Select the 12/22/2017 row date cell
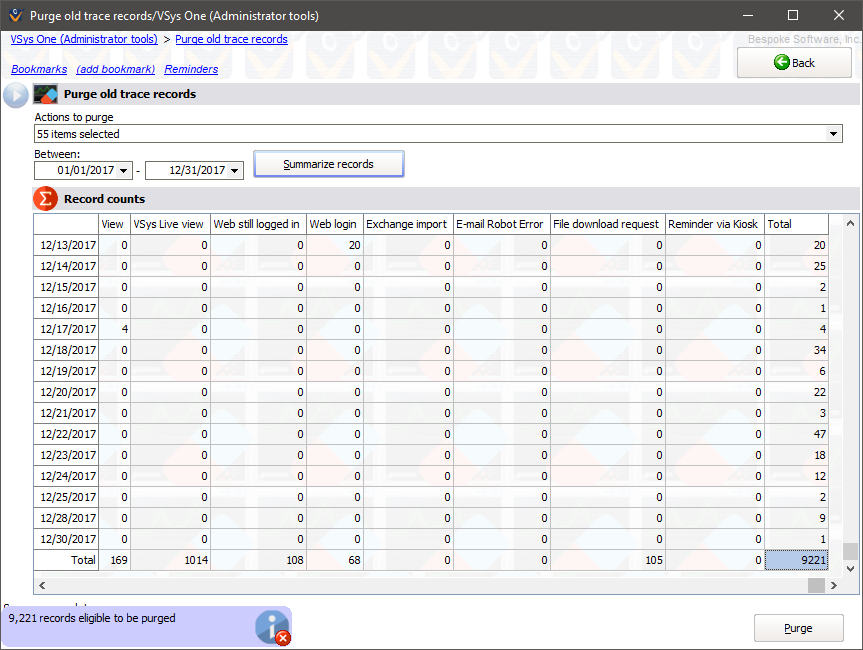 click(67, 434)
